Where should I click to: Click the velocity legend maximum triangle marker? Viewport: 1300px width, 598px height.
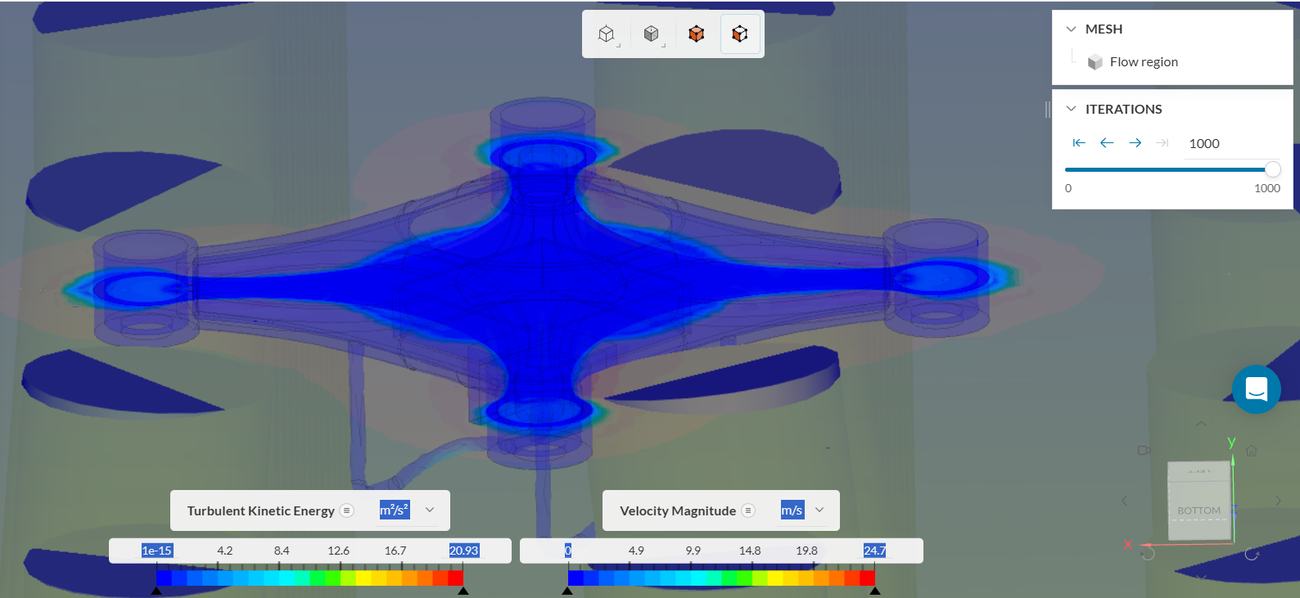click(875, 591)
